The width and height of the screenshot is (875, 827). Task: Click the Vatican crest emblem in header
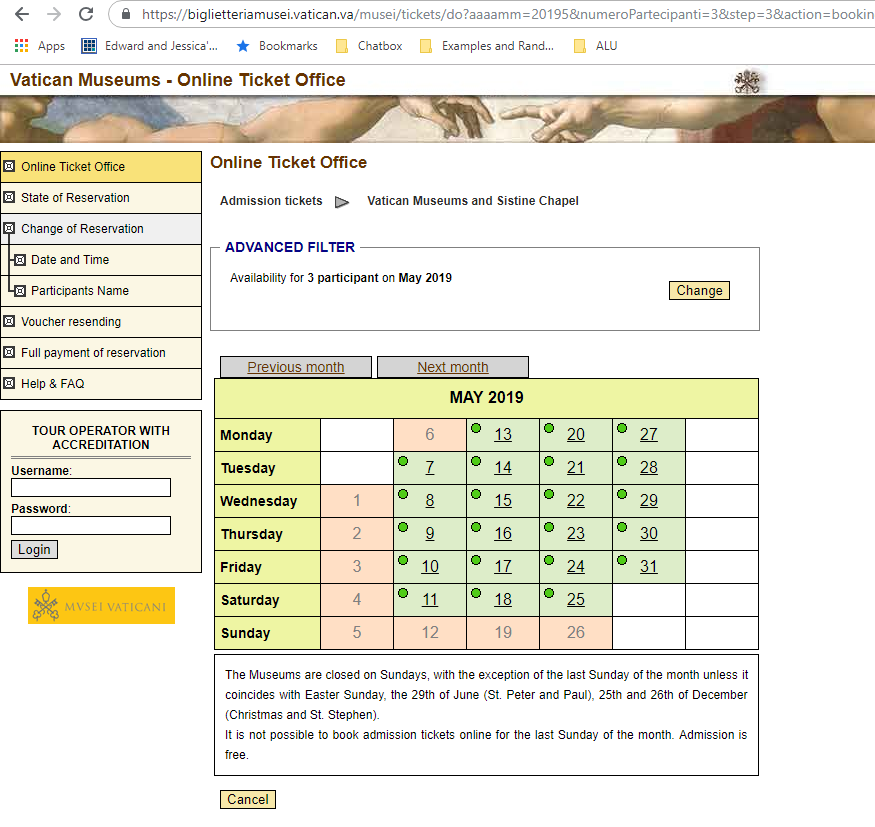point(747,82)
